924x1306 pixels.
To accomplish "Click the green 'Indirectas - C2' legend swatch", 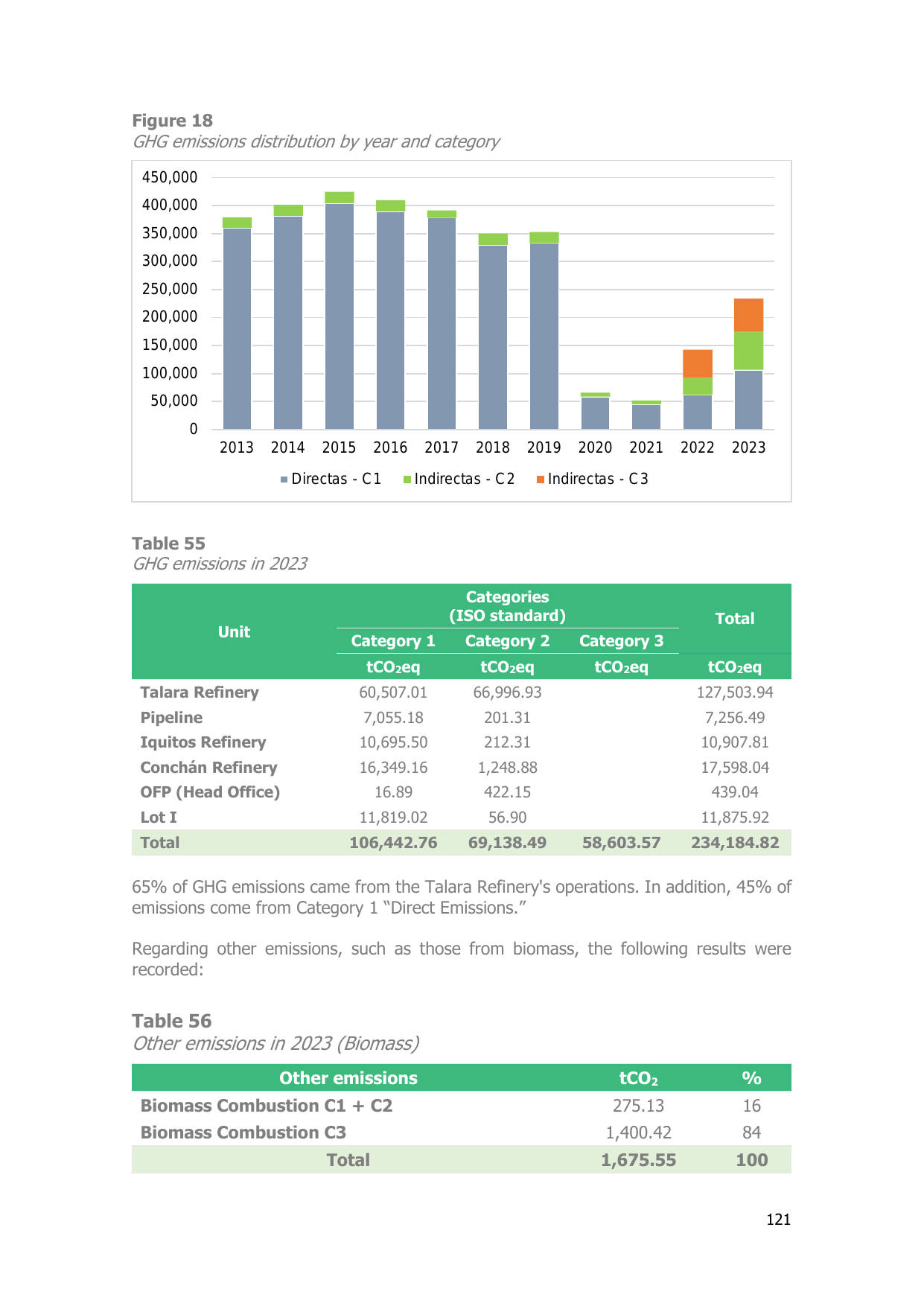I will click(x=407, y=480).
